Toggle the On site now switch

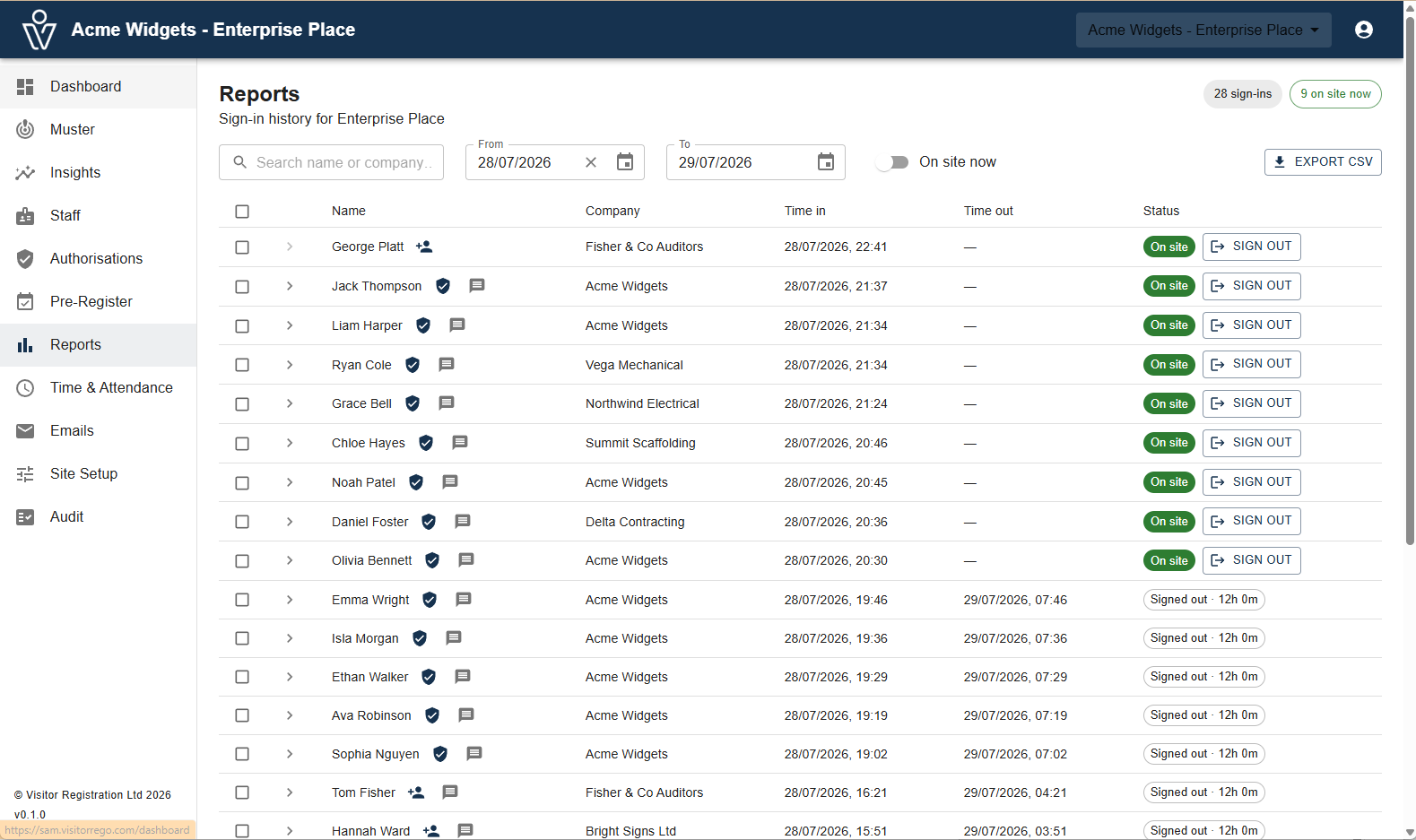(x=892, y=162)
